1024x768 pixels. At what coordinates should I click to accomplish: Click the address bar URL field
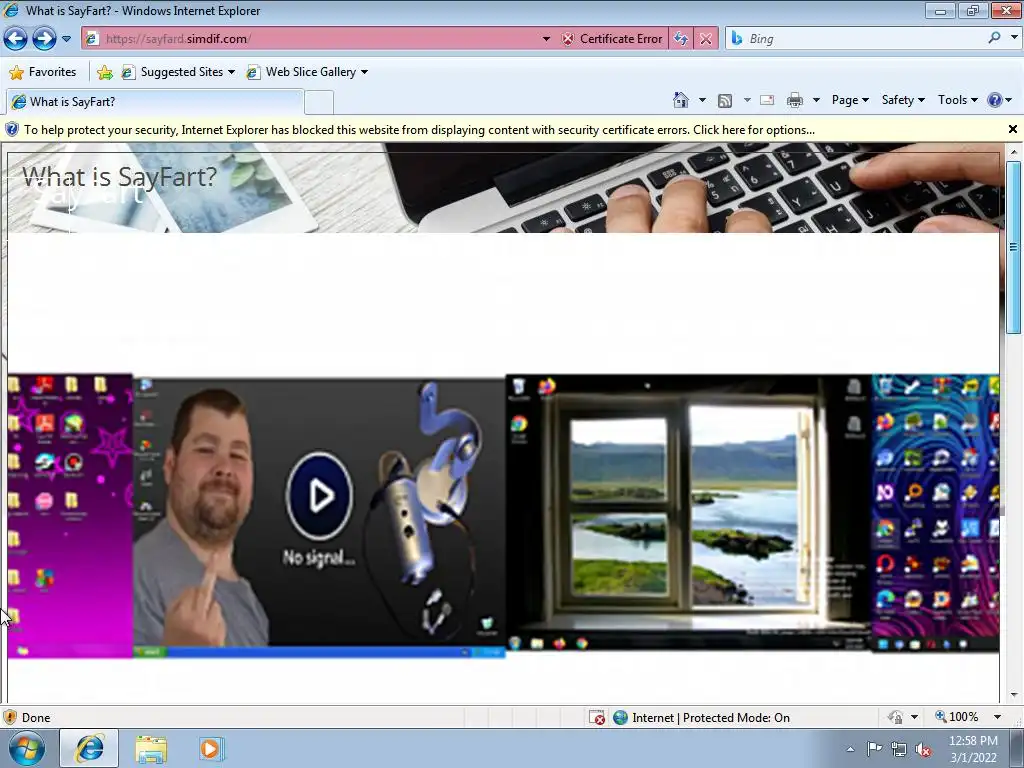(312, 39)
